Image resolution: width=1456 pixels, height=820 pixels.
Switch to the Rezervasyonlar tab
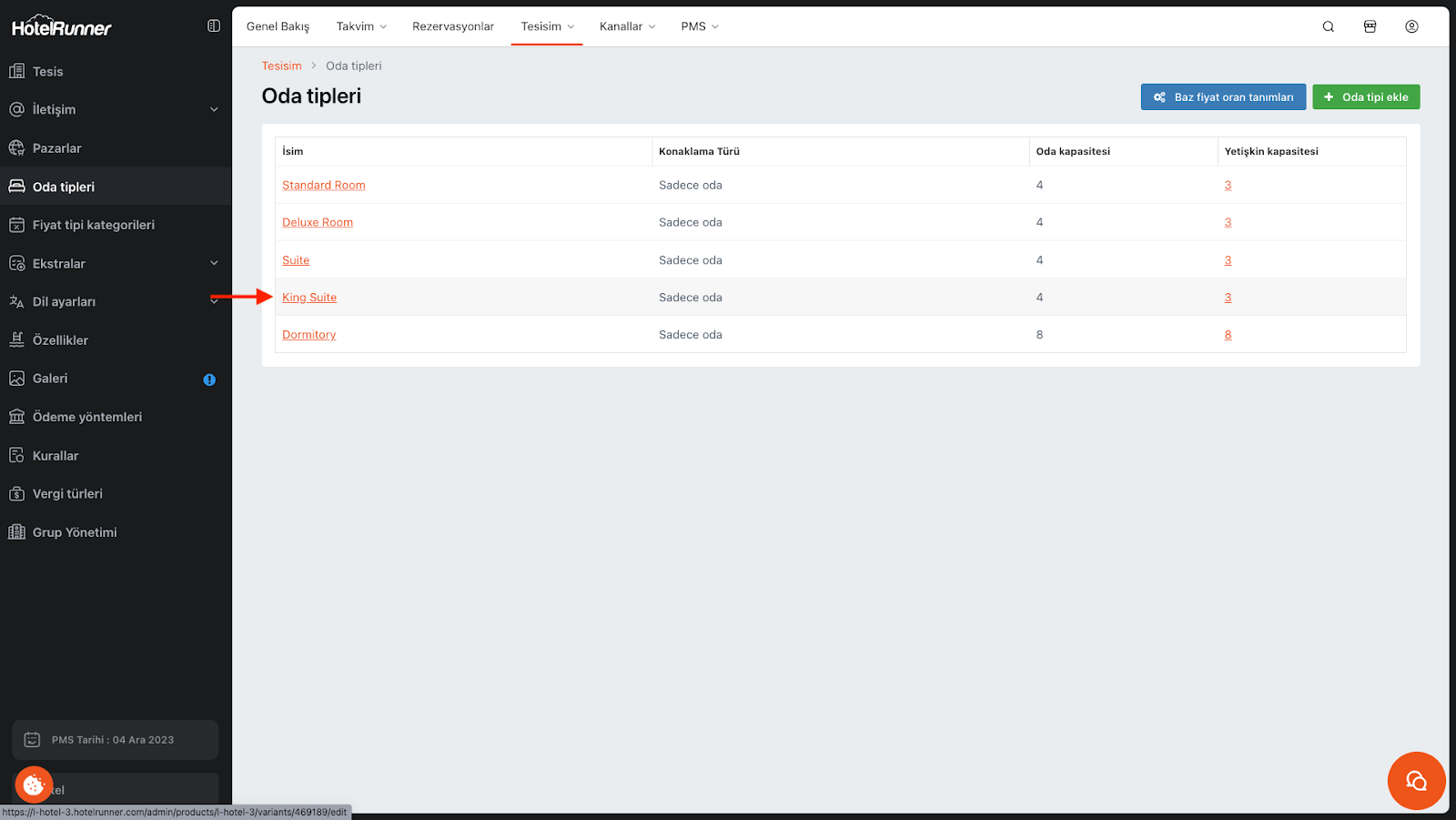(x=453, y=26)
